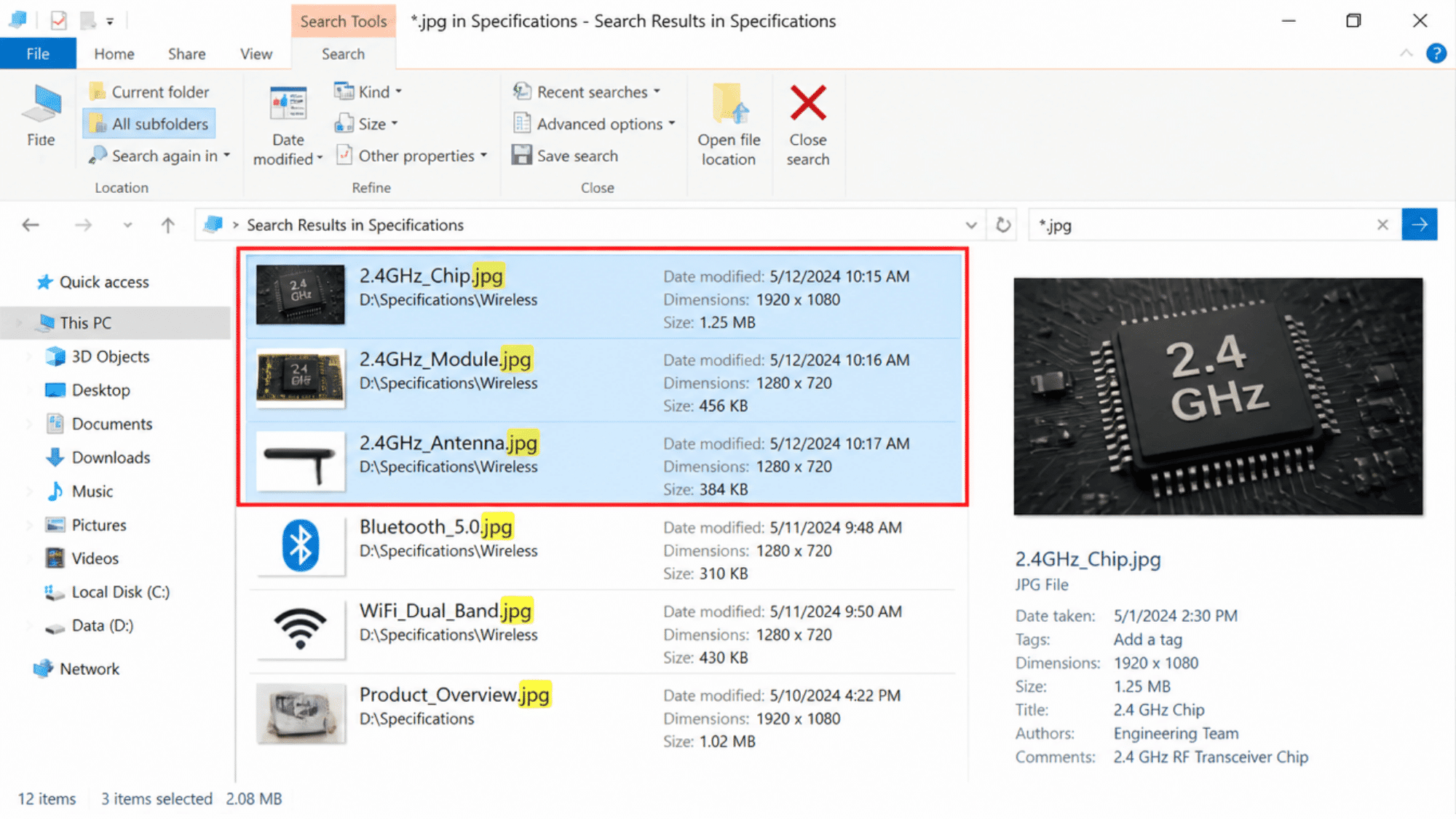Clear the search box text

(x=1382, y=225)
